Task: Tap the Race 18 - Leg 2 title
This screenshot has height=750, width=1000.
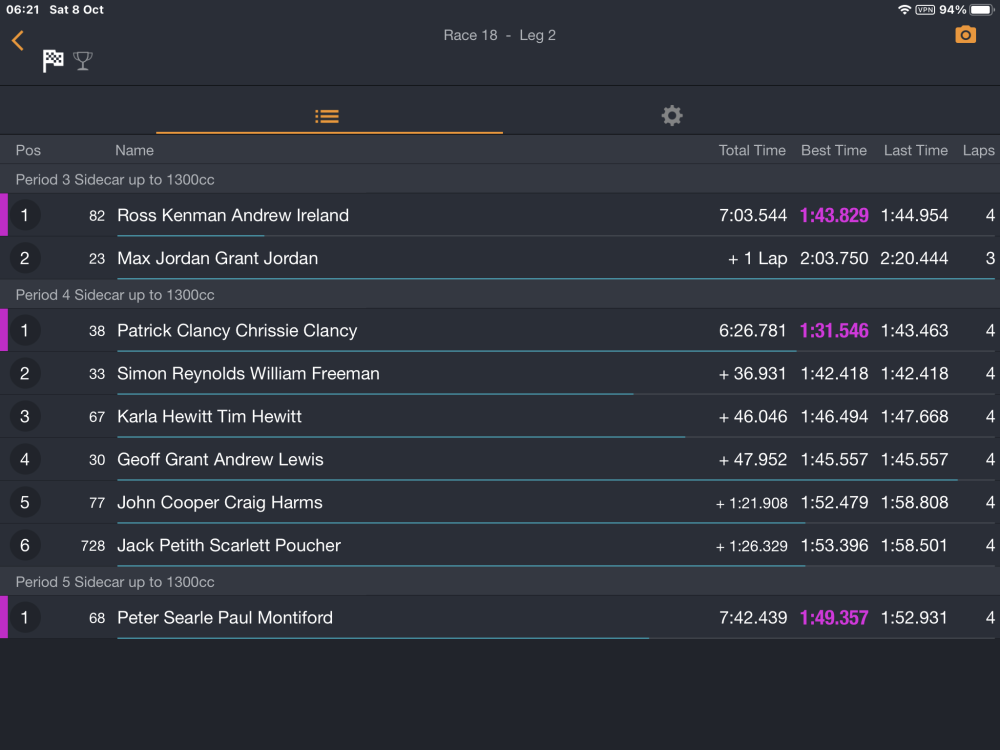Action: tap(499, 35)
